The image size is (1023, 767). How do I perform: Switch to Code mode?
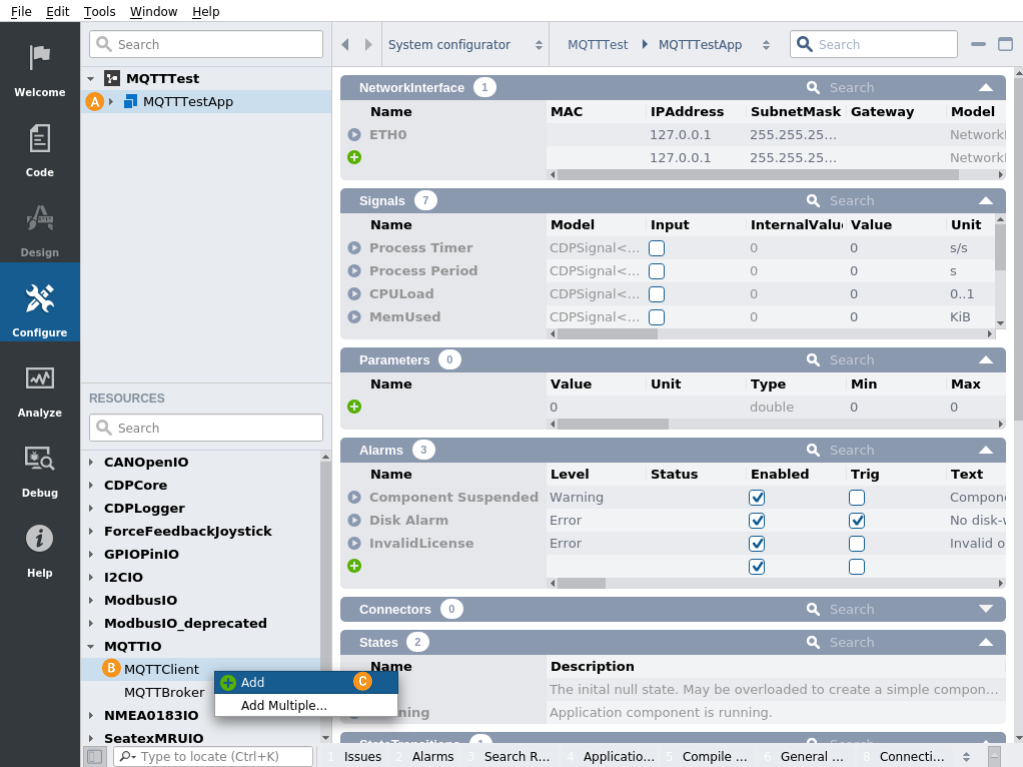tap(40, 148)
